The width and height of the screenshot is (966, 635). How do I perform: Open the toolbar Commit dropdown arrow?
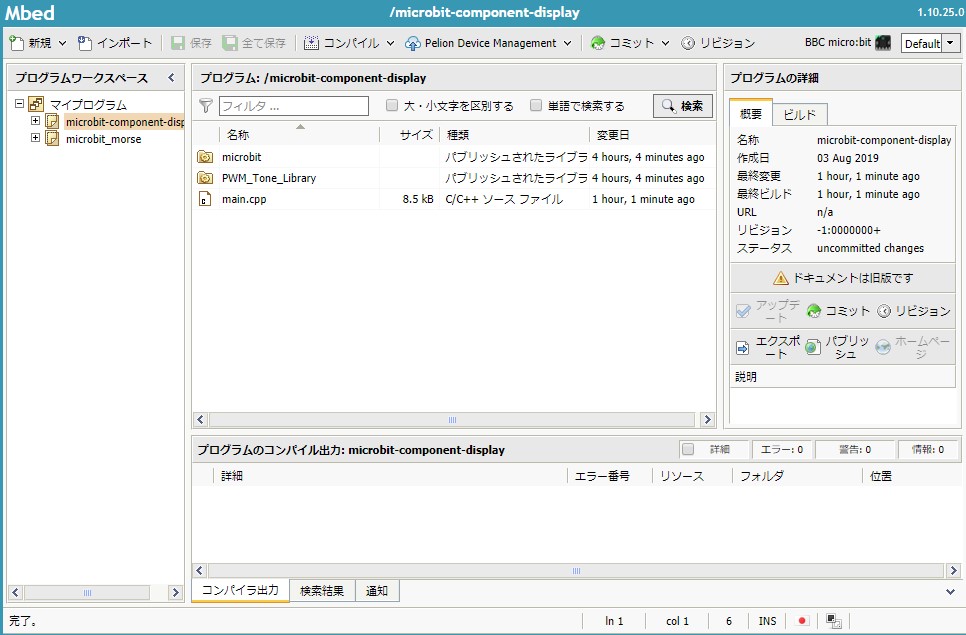point(665,44)
